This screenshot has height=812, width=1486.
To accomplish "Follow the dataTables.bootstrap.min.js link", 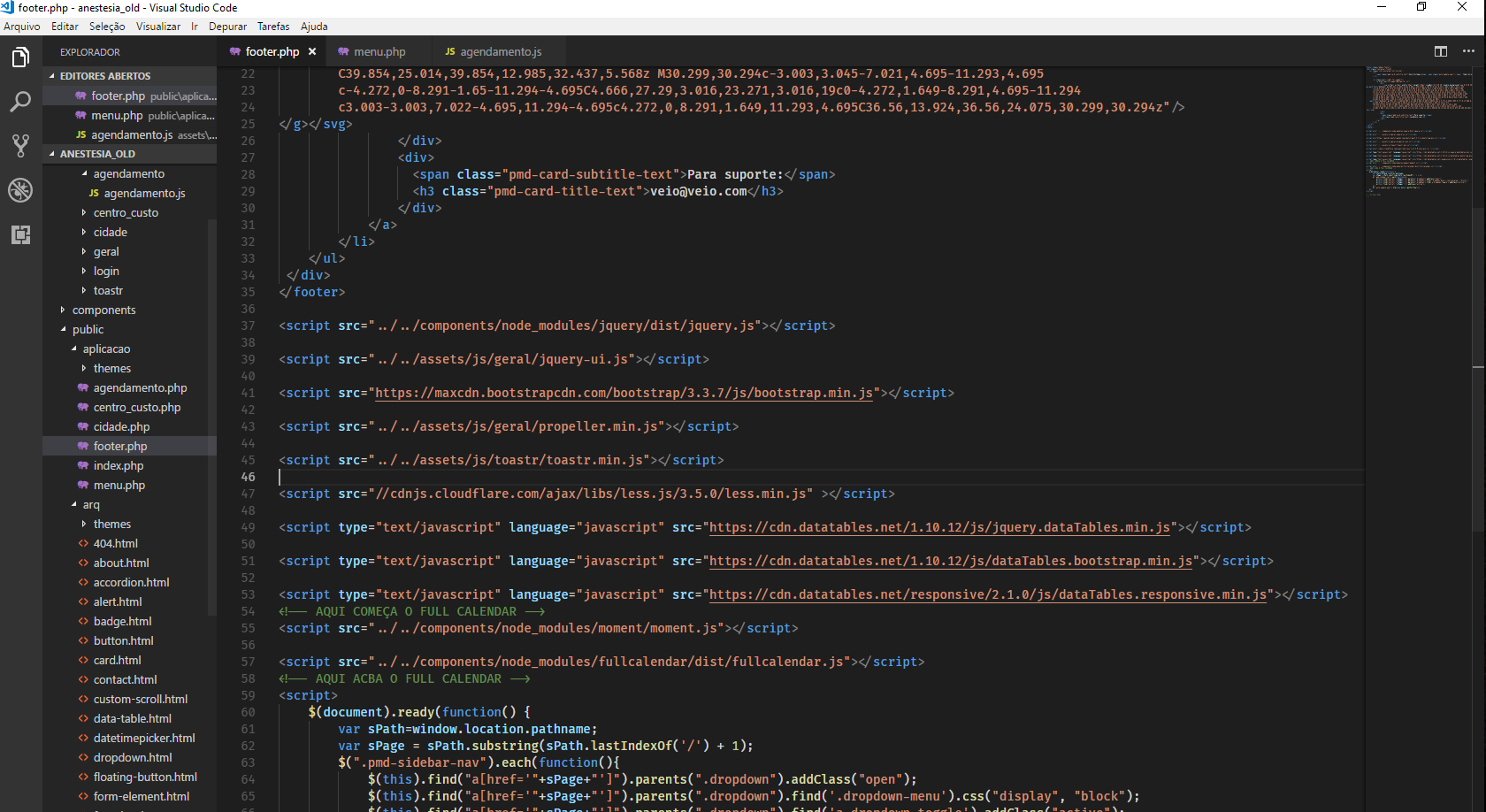I will (951, 561).
